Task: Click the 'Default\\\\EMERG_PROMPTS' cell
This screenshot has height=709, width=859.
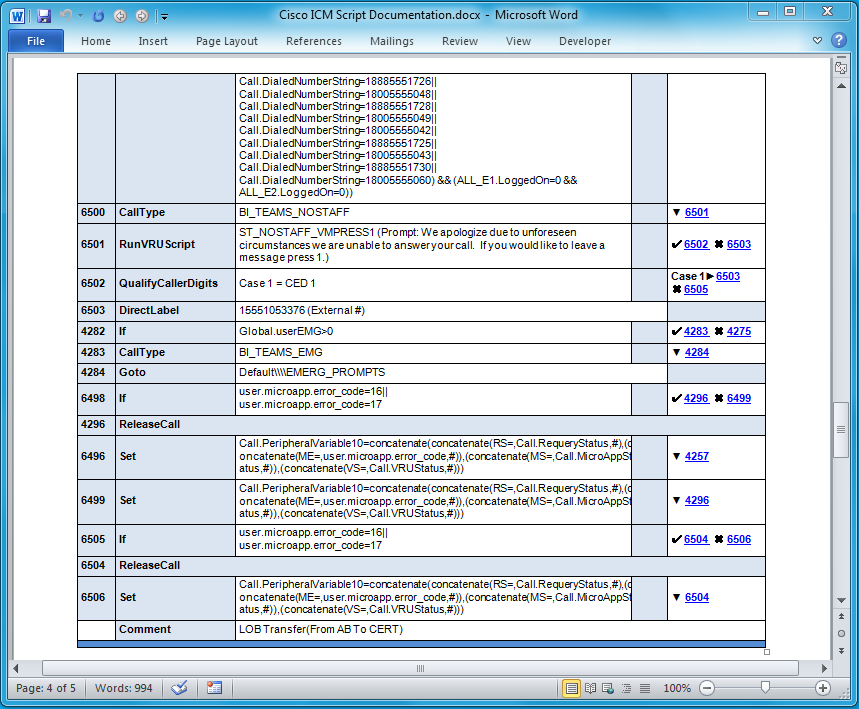Action: pos(451,373)
